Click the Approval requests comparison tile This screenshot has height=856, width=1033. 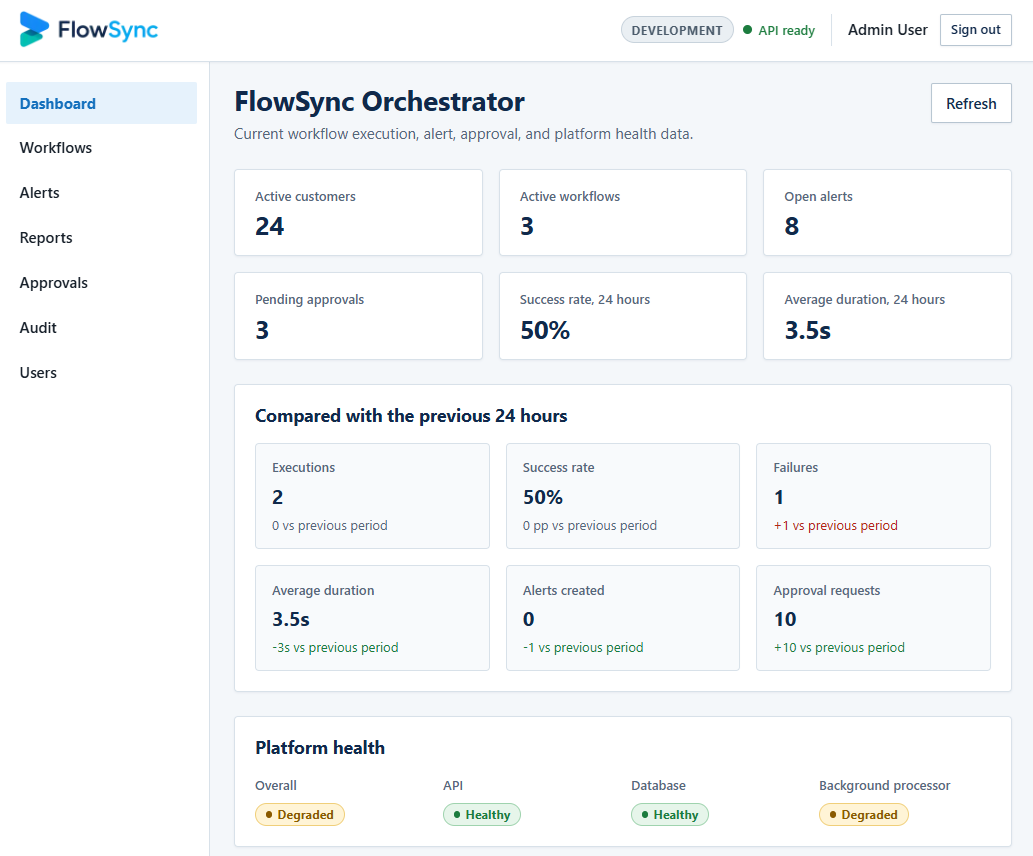click(874, 618)
